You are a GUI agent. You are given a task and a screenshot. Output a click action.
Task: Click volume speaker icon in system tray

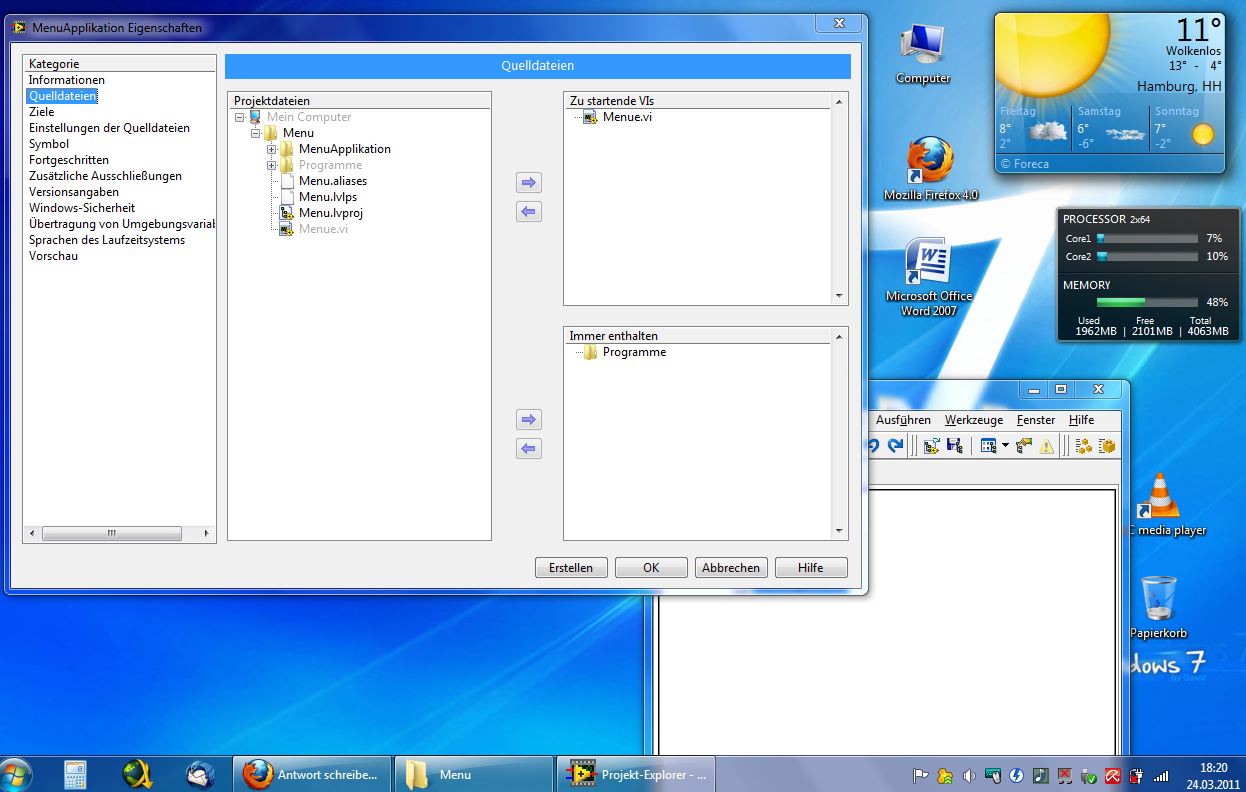pyautogui.click(x=968, y=775)
